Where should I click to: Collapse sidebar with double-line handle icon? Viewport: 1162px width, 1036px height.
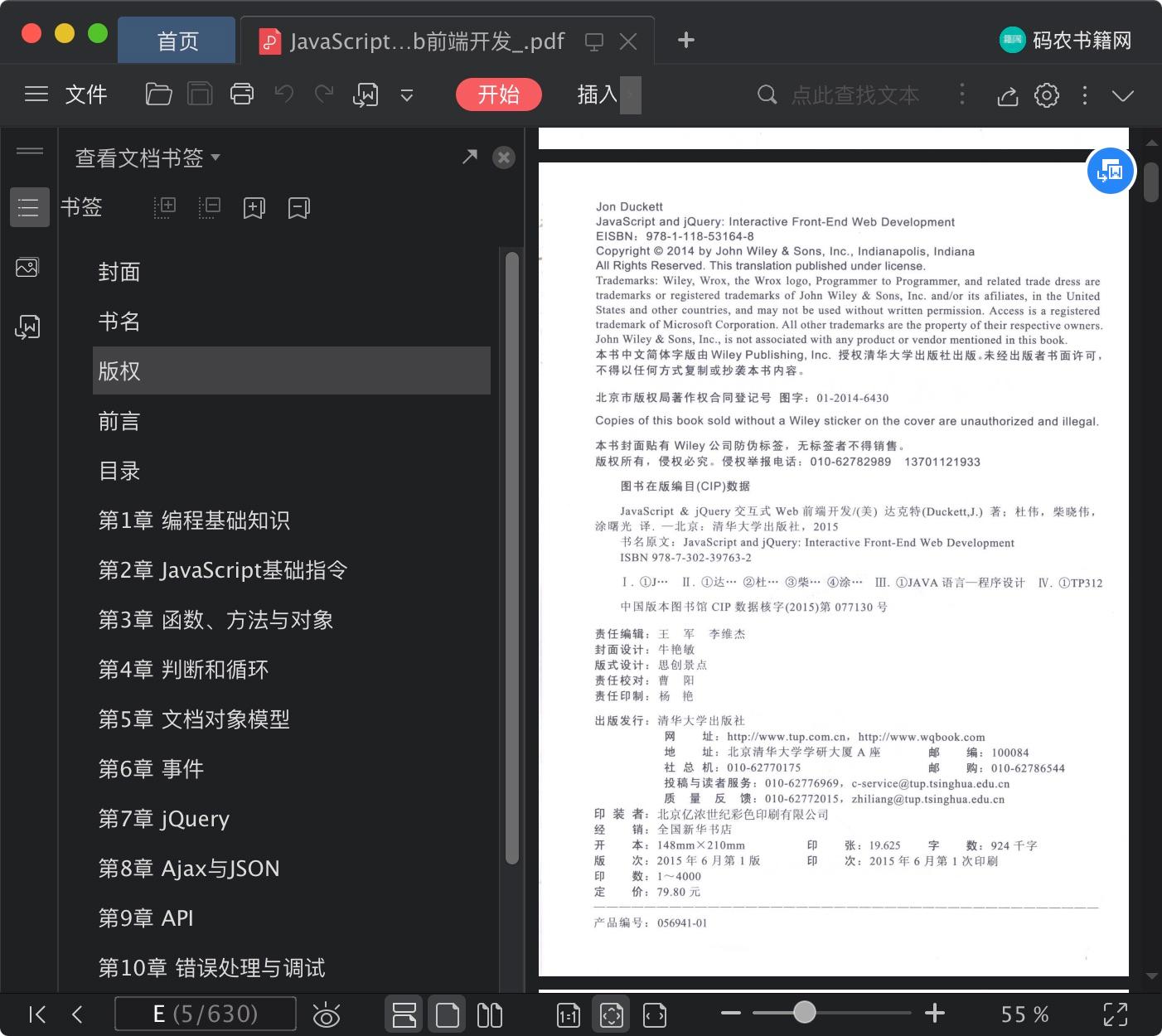click(30, 151)
